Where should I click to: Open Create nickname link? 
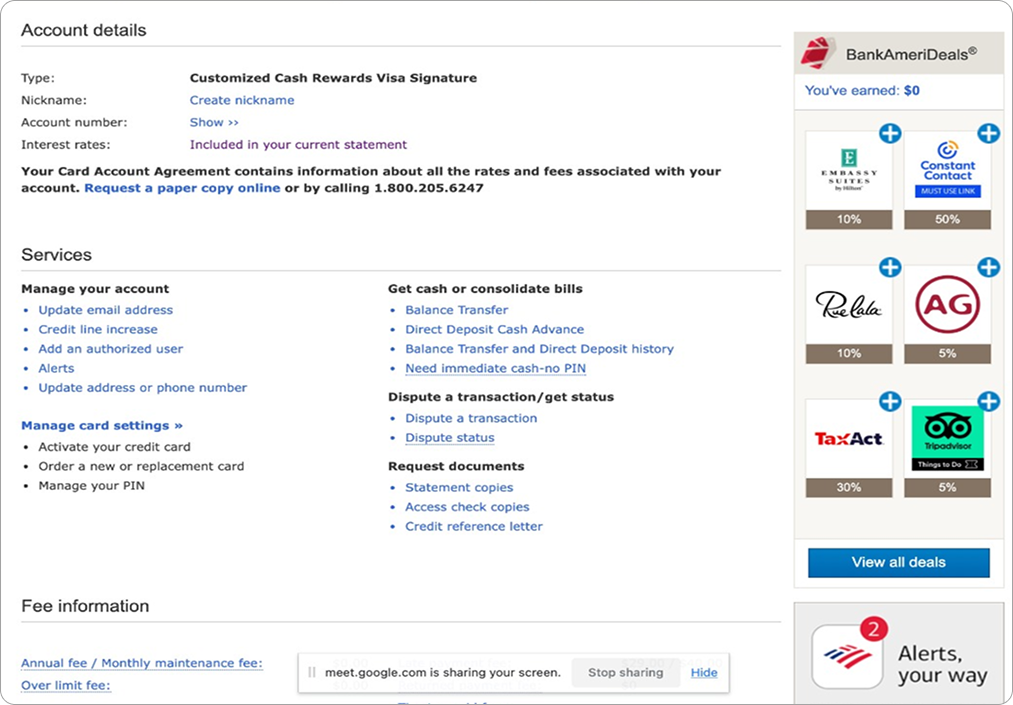coord(242,100)
